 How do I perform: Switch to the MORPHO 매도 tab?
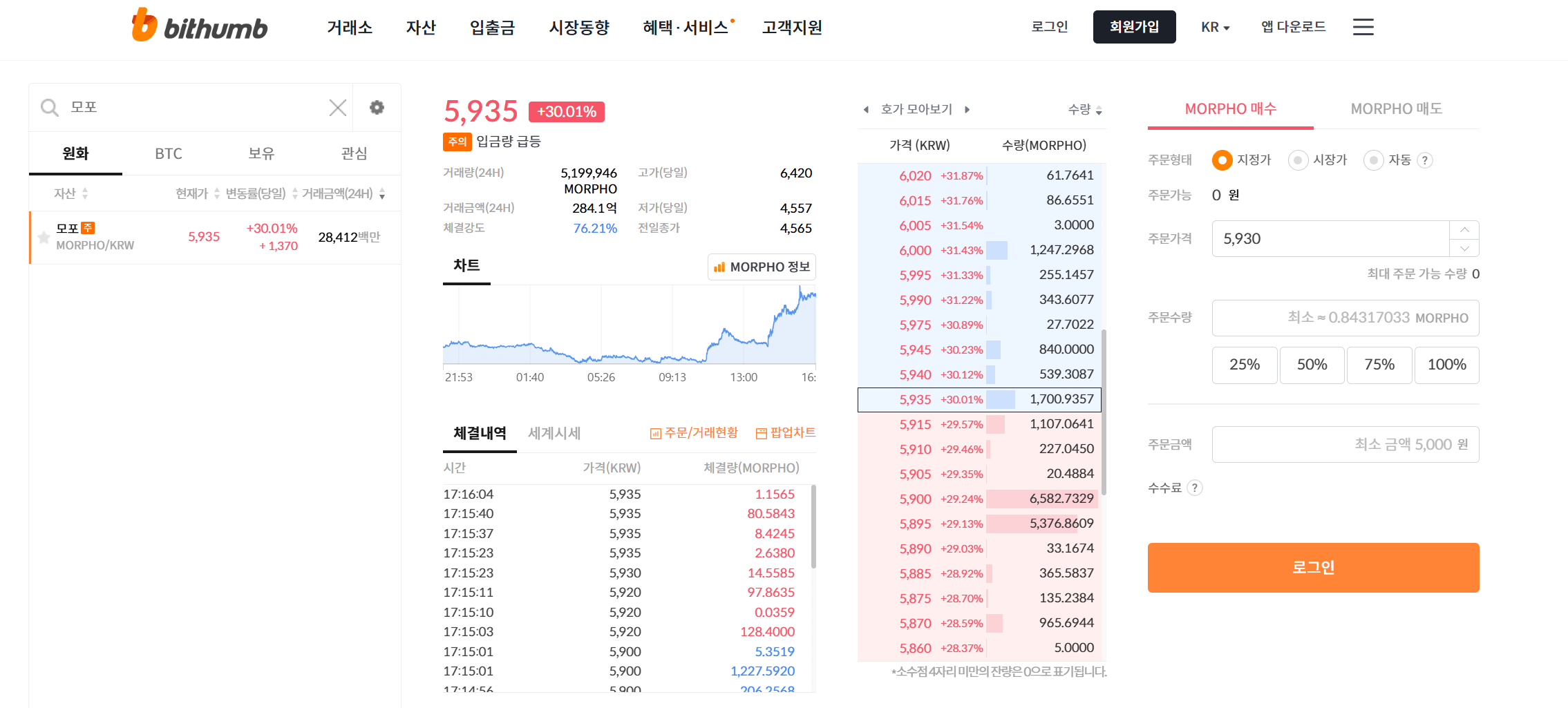(x=1395, y=108)
